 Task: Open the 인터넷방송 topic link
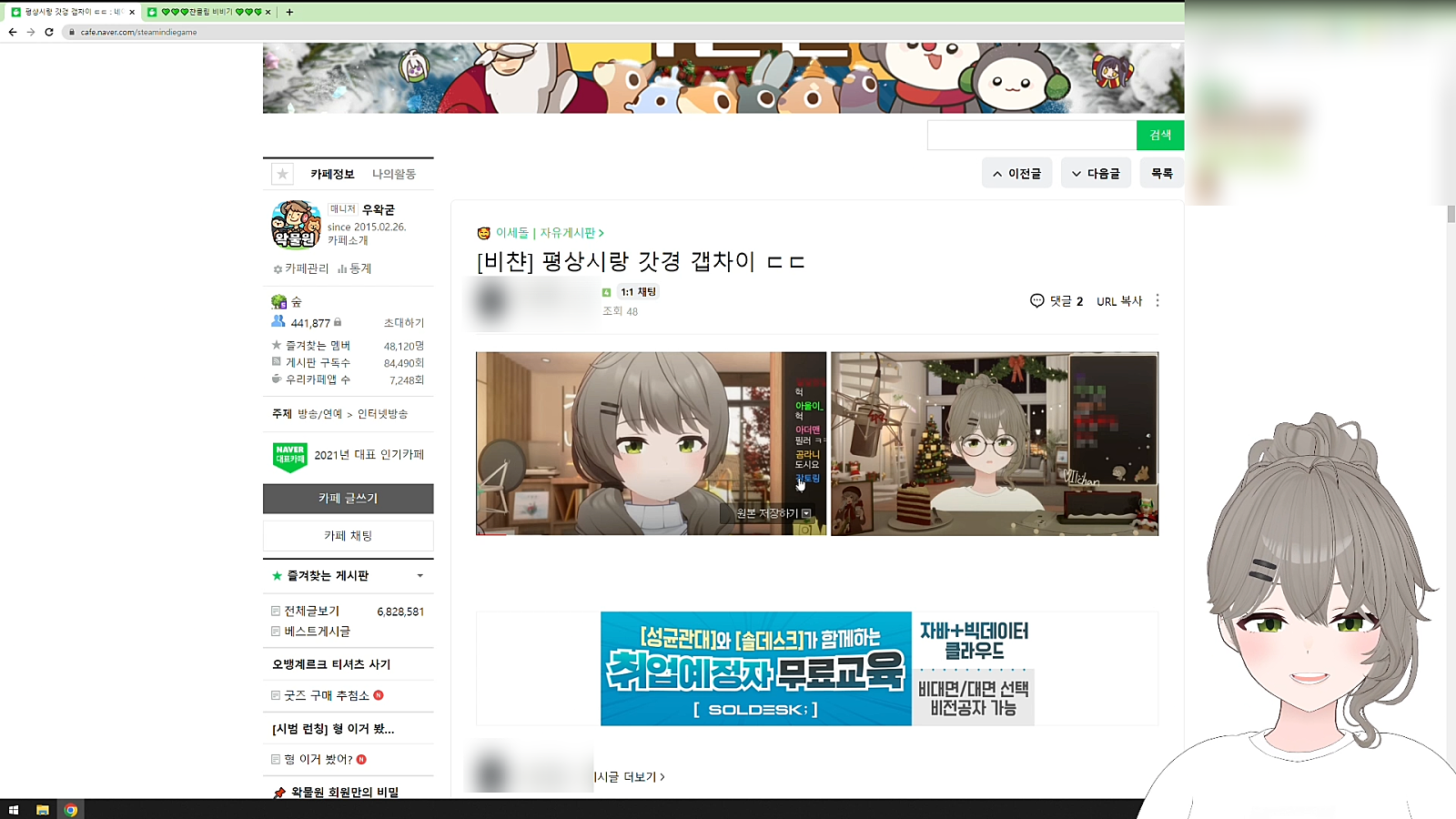[382, 414]
